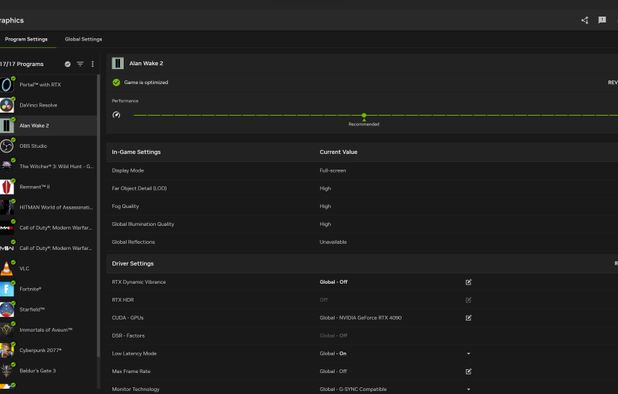Select Remnant II icon
This screenshot has width=618, height=394.
click(6, 187)
